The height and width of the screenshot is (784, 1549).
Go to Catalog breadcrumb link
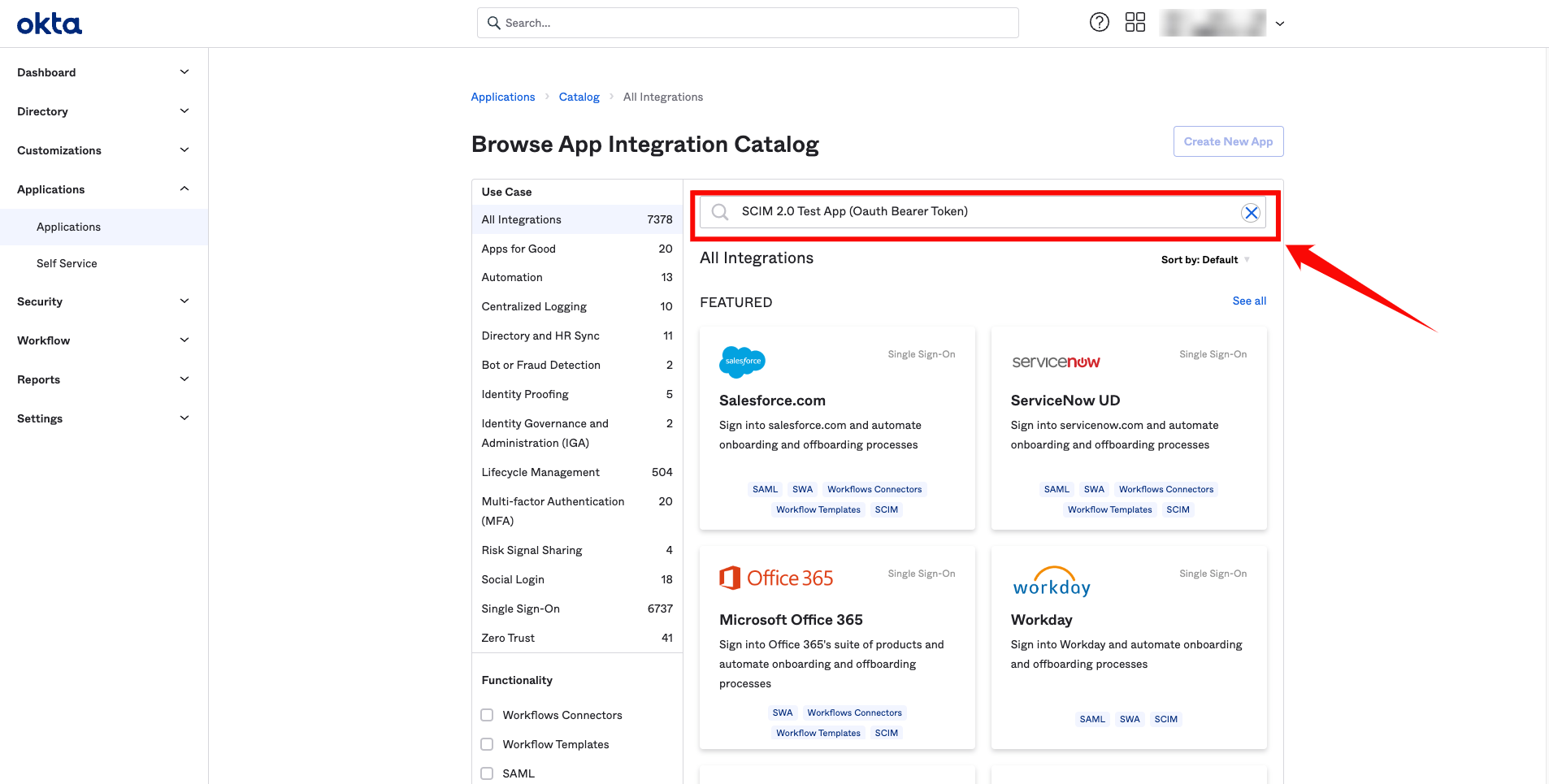point(579,97)
